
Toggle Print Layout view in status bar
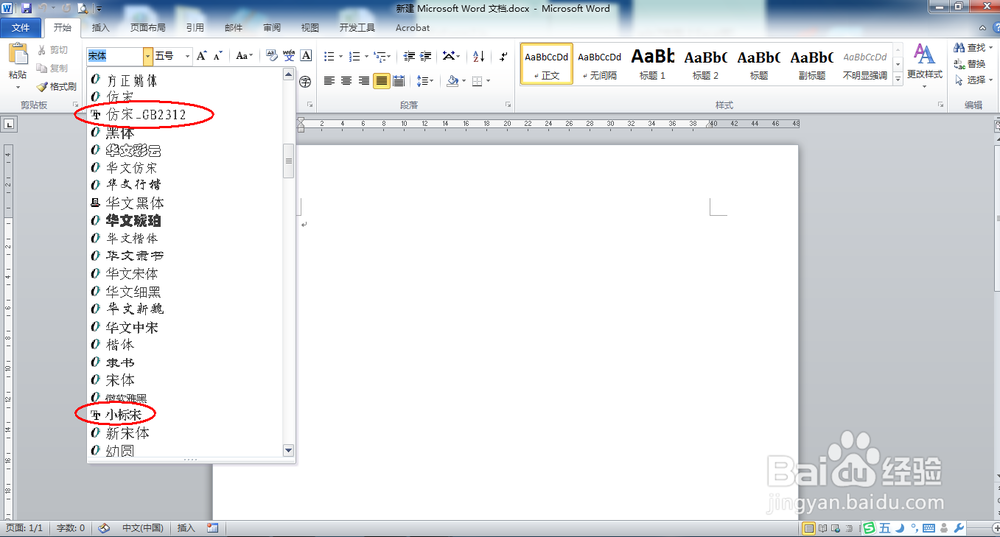809,528
